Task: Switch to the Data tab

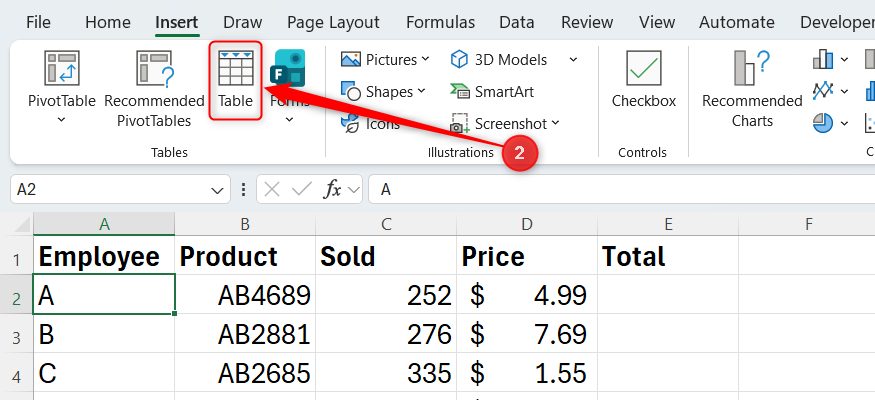Action: click(x=516, y=22)
